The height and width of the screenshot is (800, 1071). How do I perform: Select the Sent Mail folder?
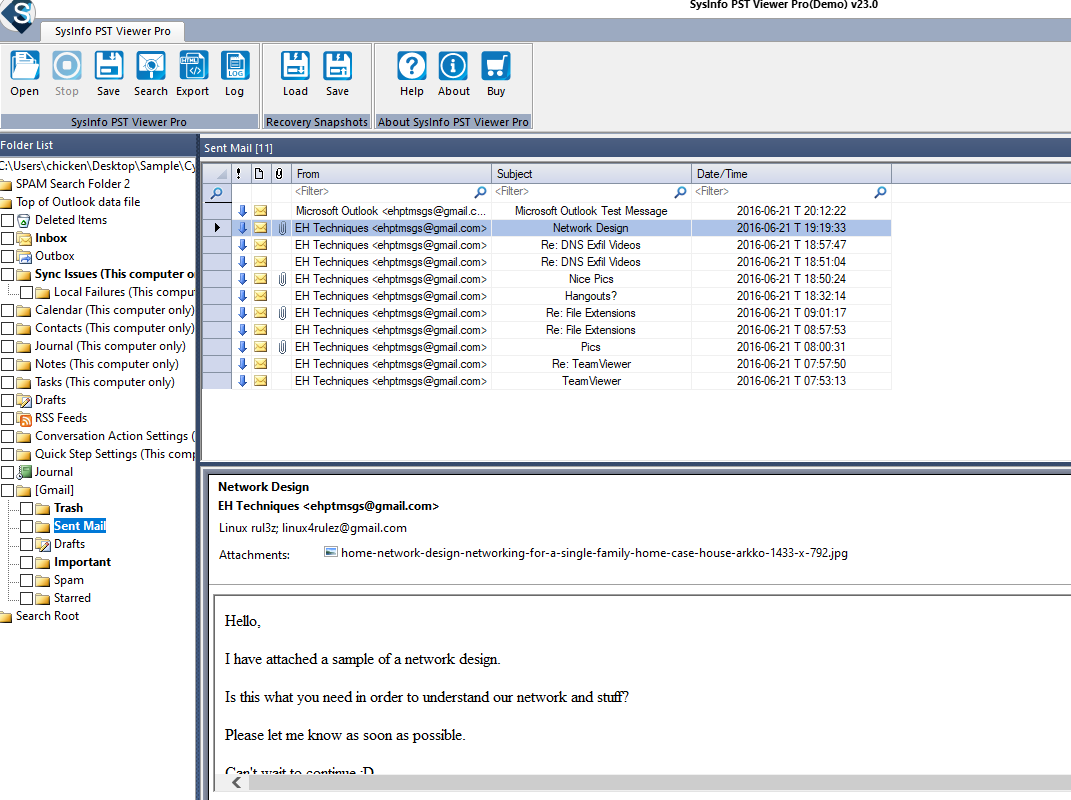click(x=79, y=526)
